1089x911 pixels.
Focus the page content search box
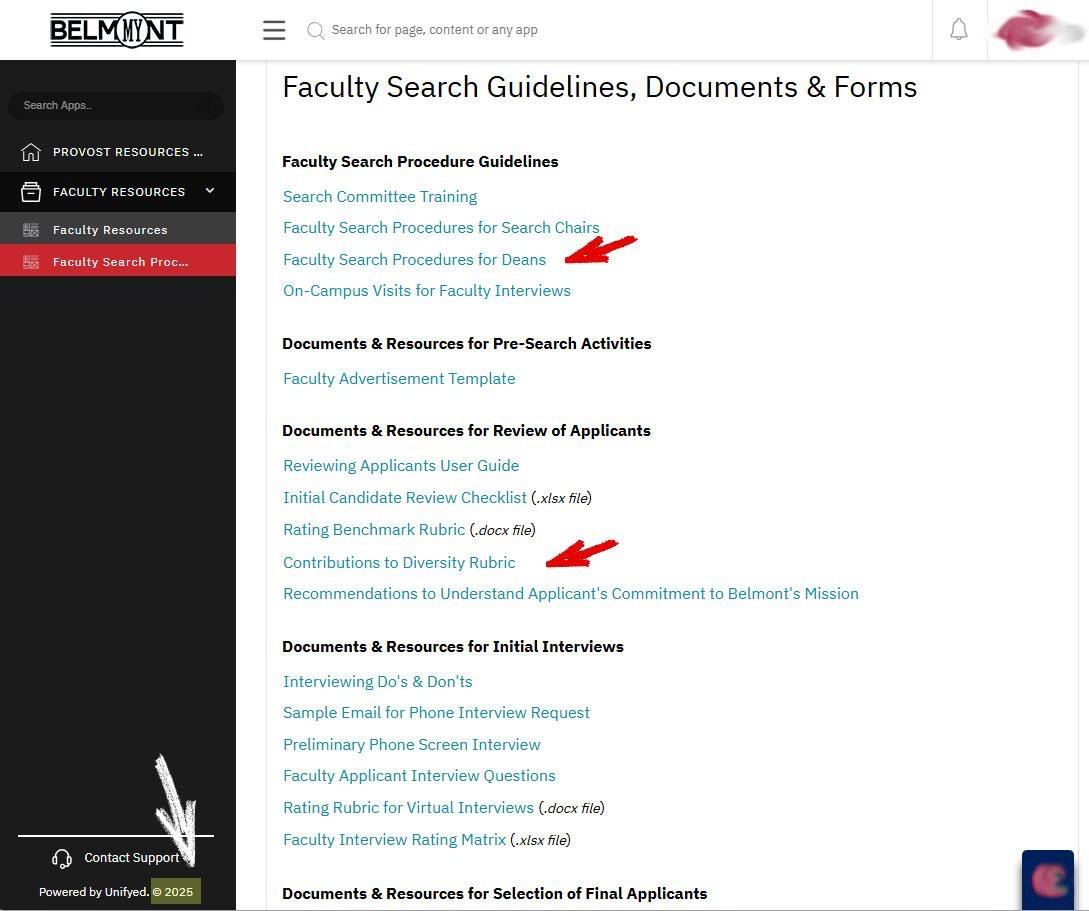point(434,30)
